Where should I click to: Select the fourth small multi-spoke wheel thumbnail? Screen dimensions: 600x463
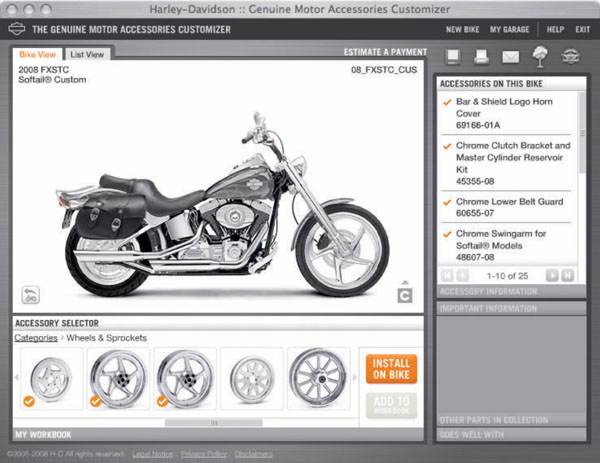(x=252, y=379)
